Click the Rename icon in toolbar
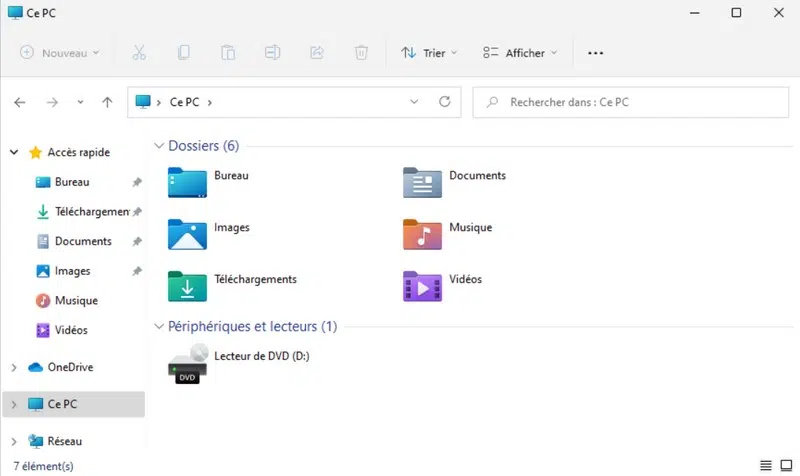Viewport: 800px width, 476px height. point(272,53)
